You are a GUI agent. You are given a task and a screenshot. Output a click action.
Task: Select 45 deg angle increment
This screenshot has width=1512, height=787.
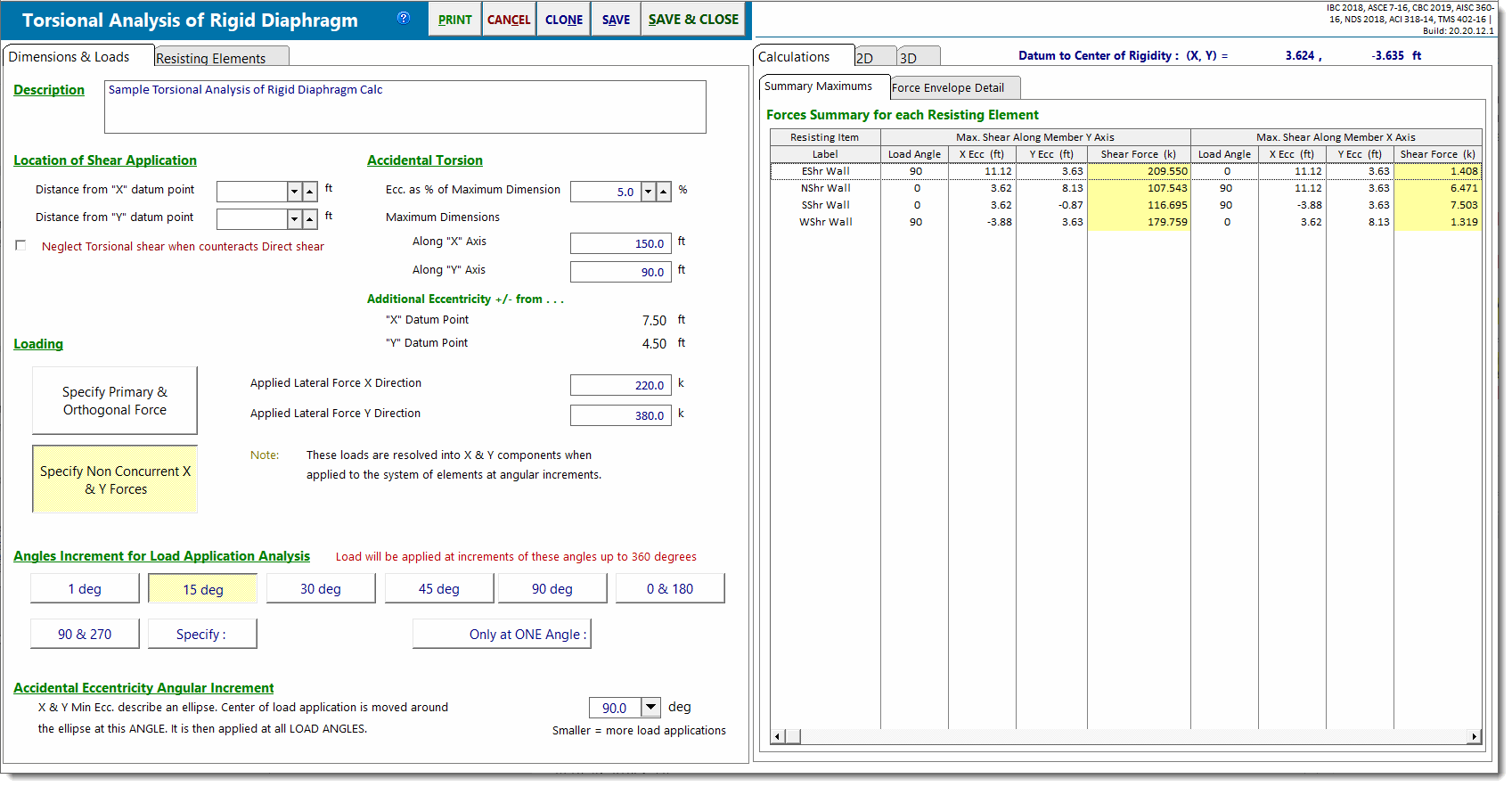[439, 589]
